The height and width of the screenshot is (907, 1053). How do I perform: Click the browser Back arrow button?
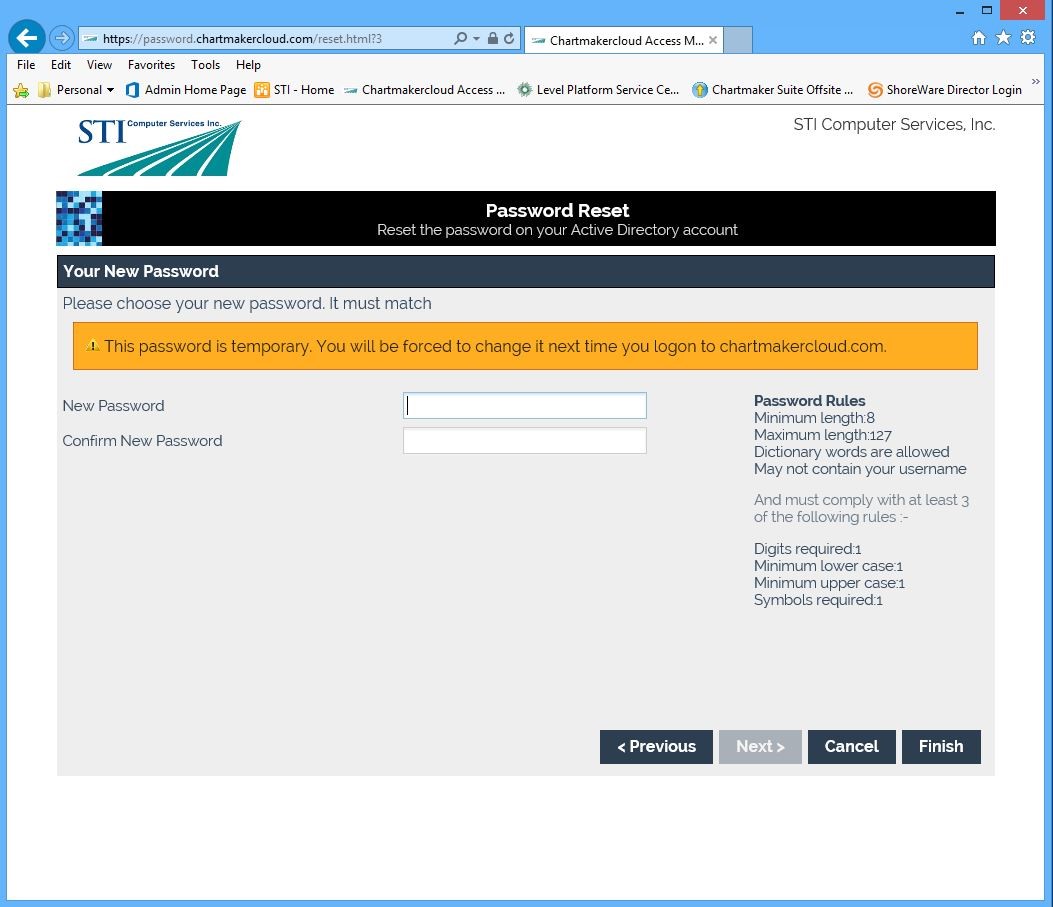click(x=26, y=38)
